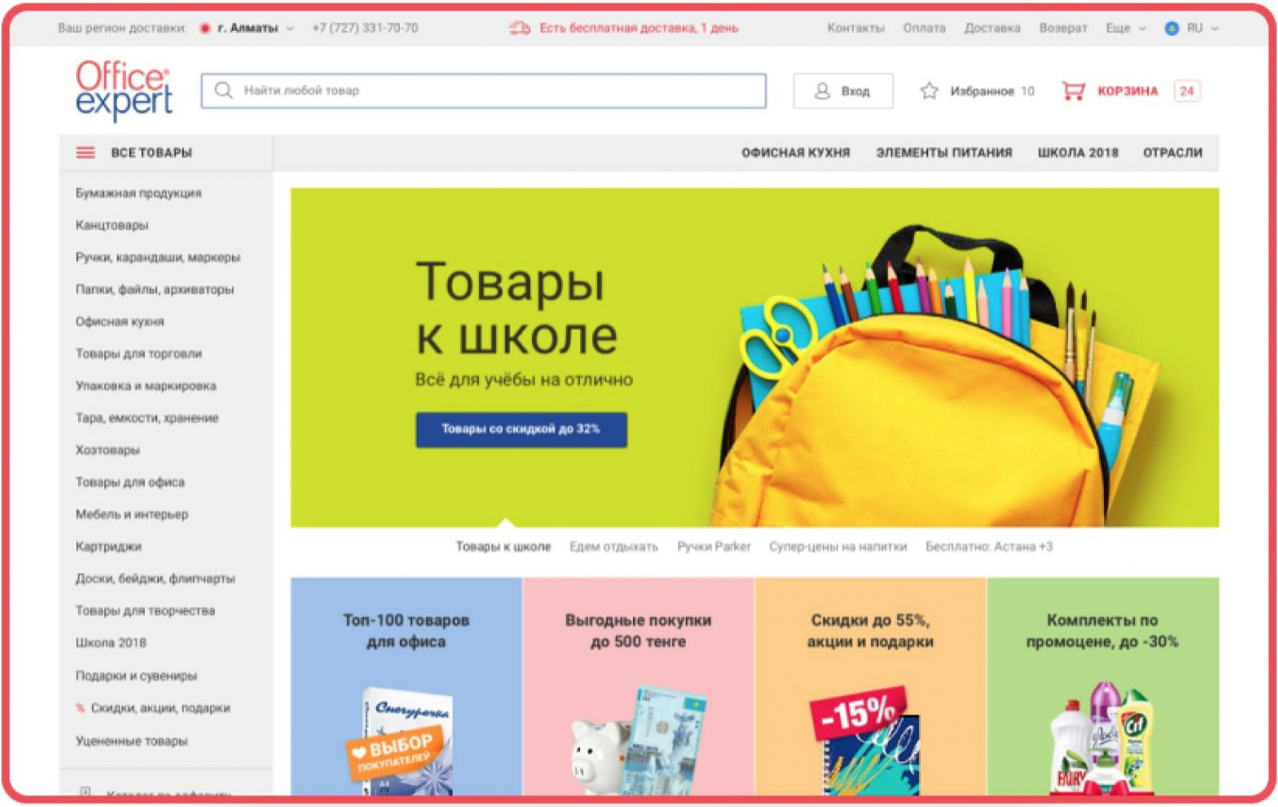Click the magnifier icon in search bar
This screenshot has height=807, width=1278.
223,91
